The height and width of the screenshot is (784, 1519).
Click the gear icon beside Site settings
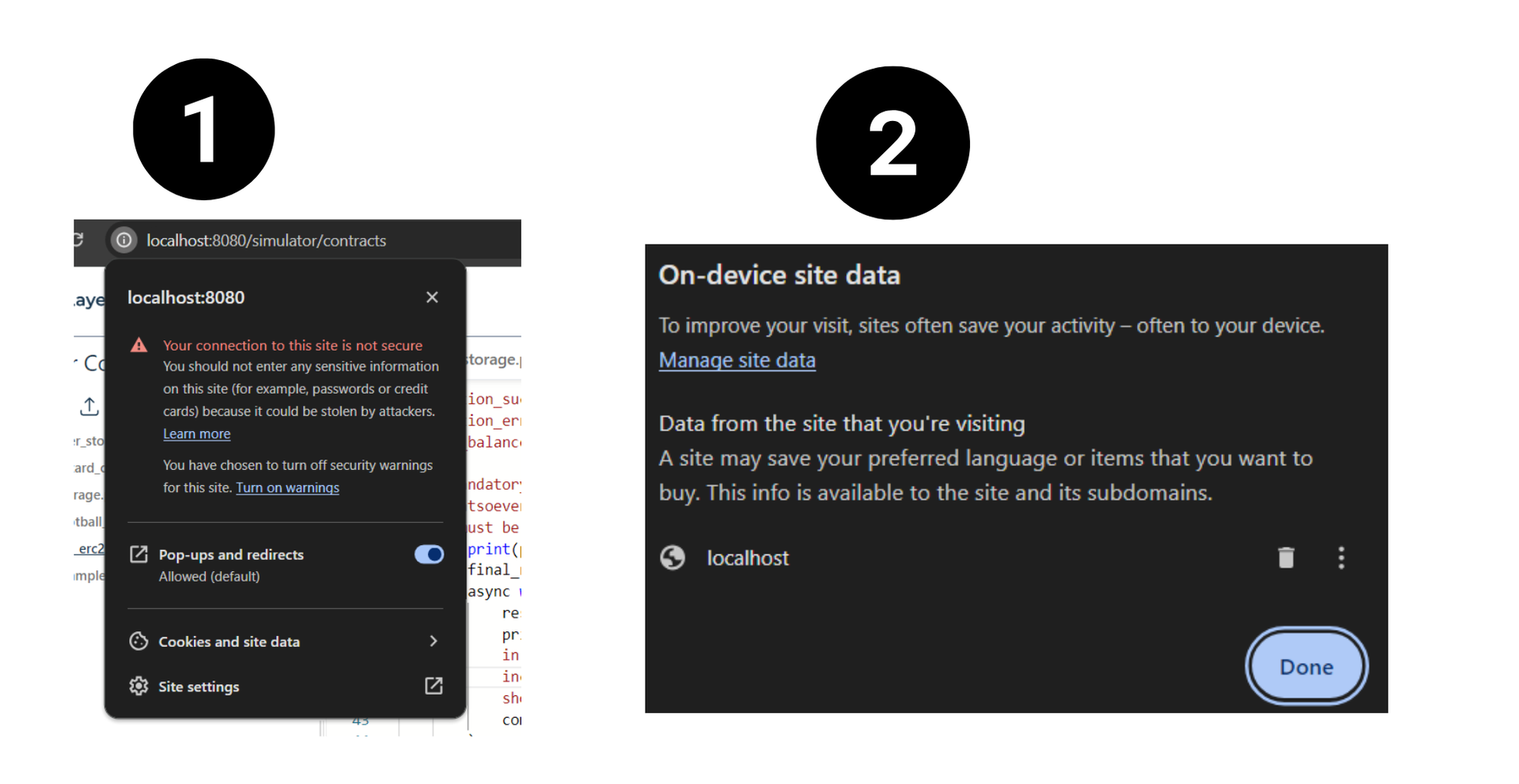click(138, 686)
